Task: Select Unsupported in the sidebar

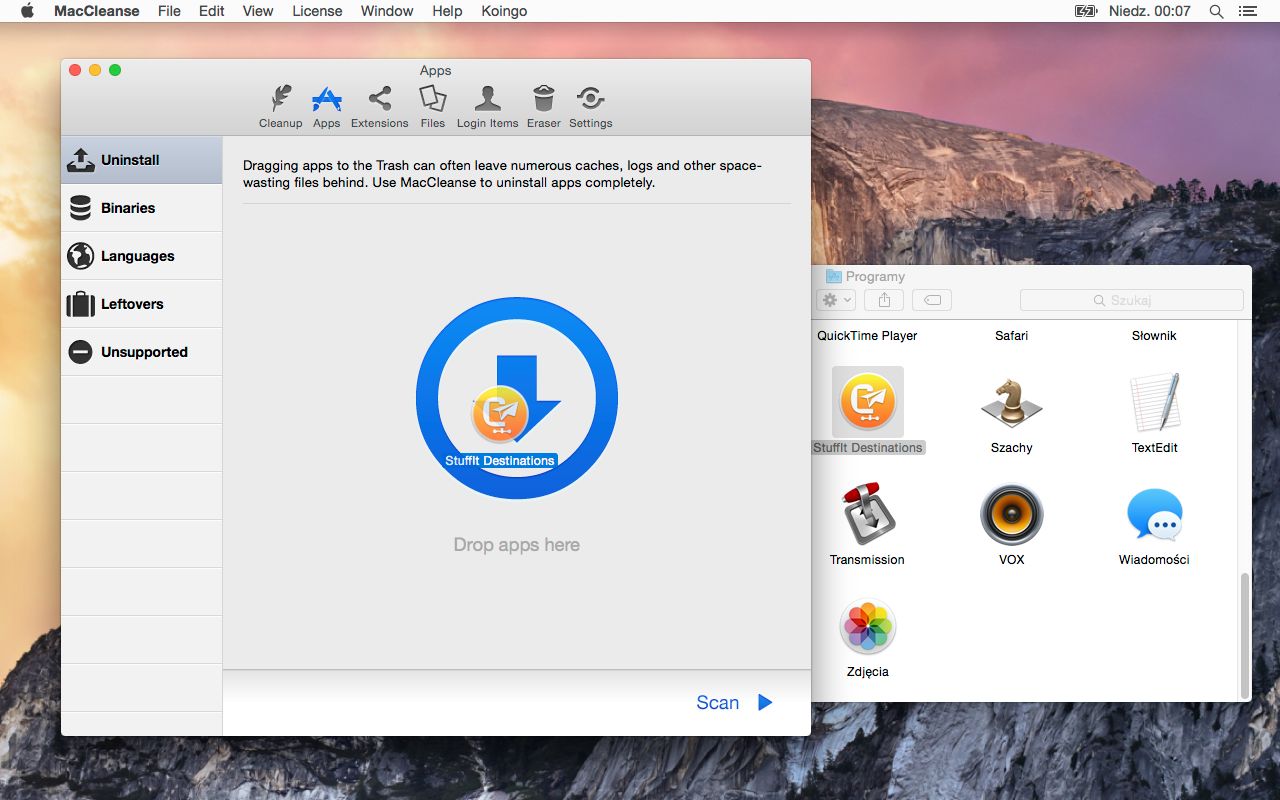Action: point(141,352)
